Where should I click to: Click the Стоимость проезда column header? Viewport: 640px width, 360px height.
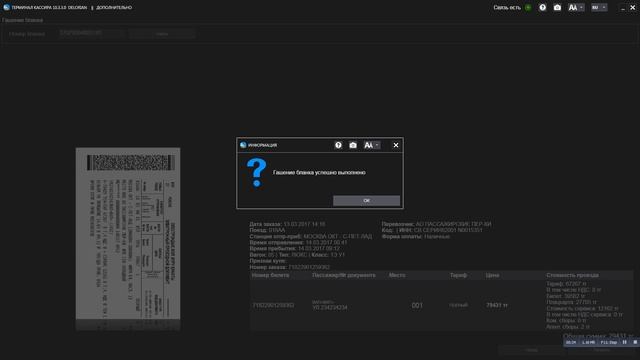[x=572, y=275]
